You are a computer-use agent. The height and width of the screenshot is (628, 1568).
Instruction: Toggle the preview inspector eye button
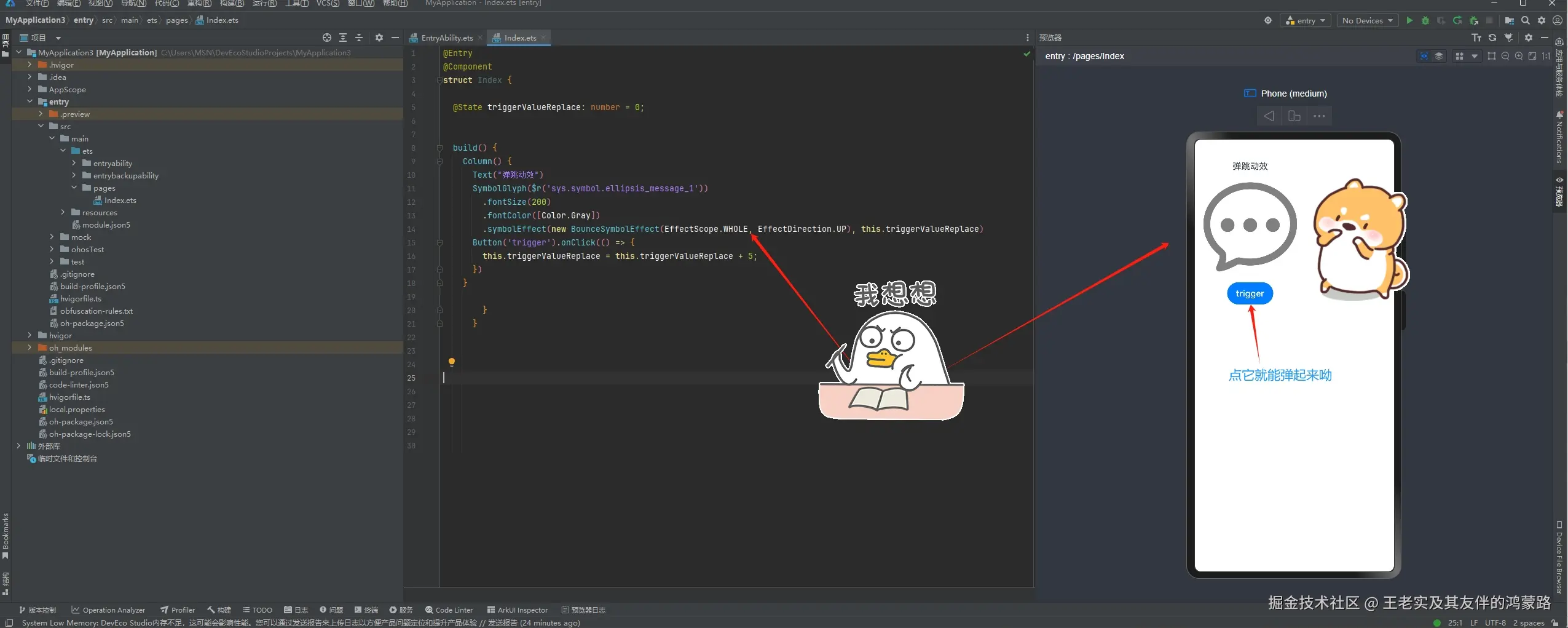[x=1424, y=56]
